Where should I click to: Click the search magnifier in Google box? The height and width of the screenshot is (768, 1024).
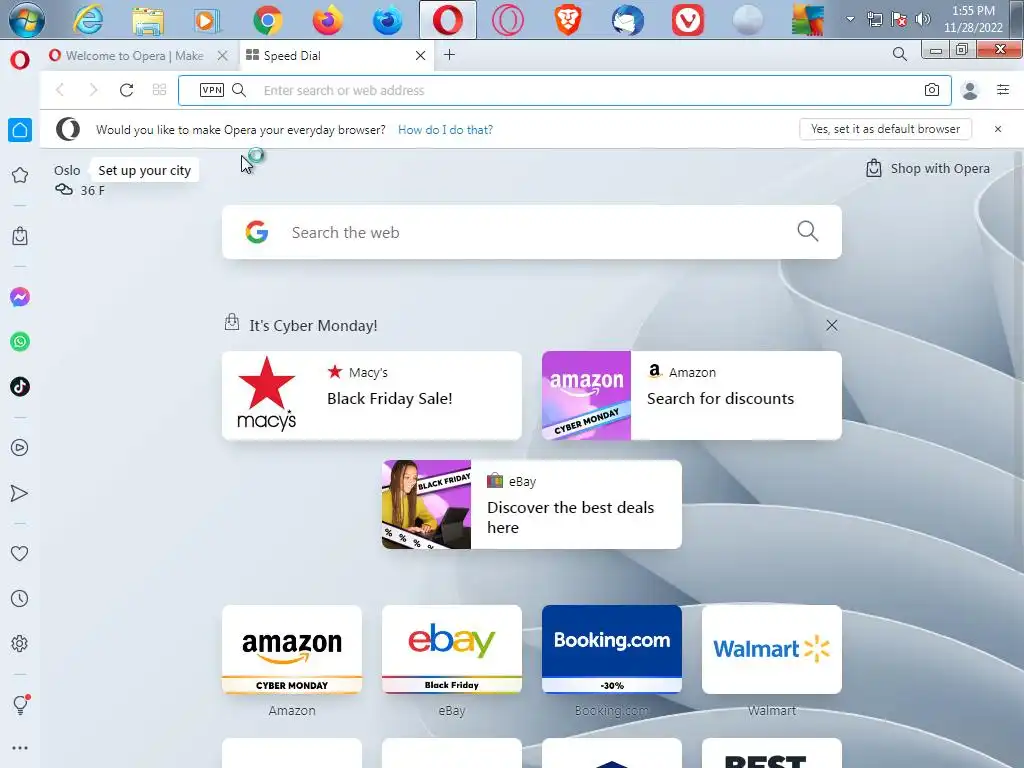808,231
